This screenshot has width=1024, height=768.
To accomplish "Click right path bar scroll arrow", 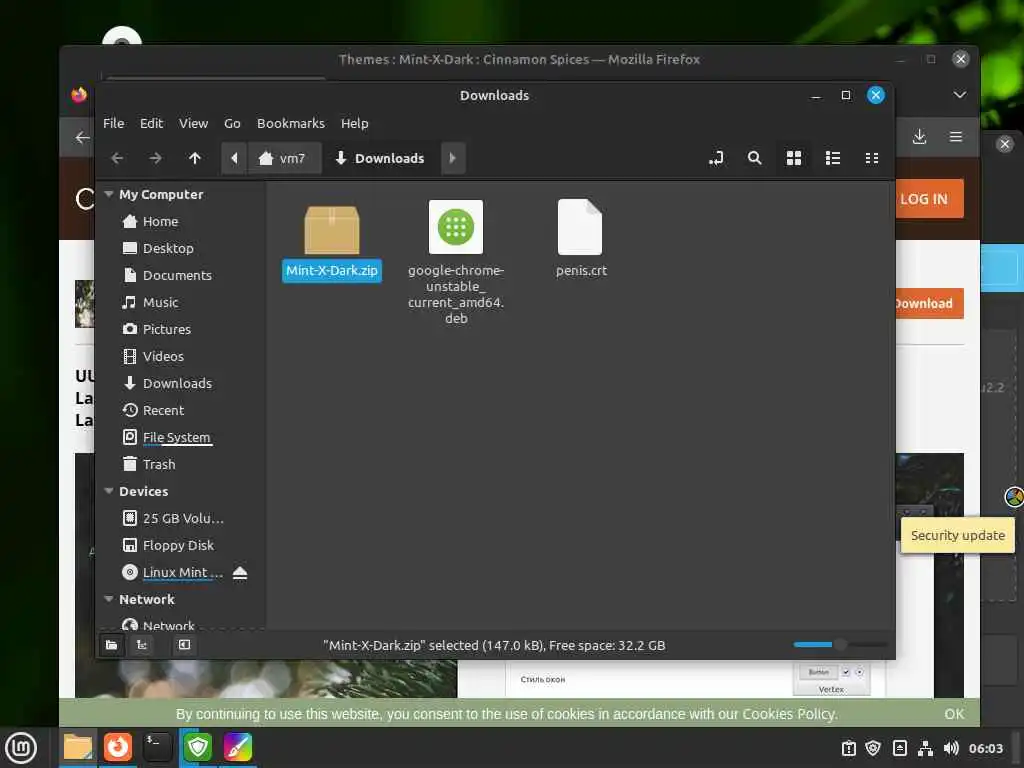I will point(453,158).
